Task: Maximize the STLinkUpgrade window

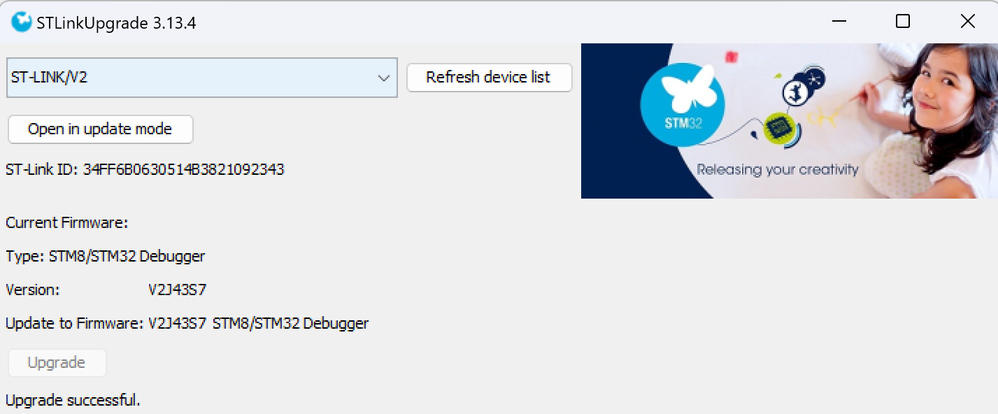Action: (x=903, y=21)
